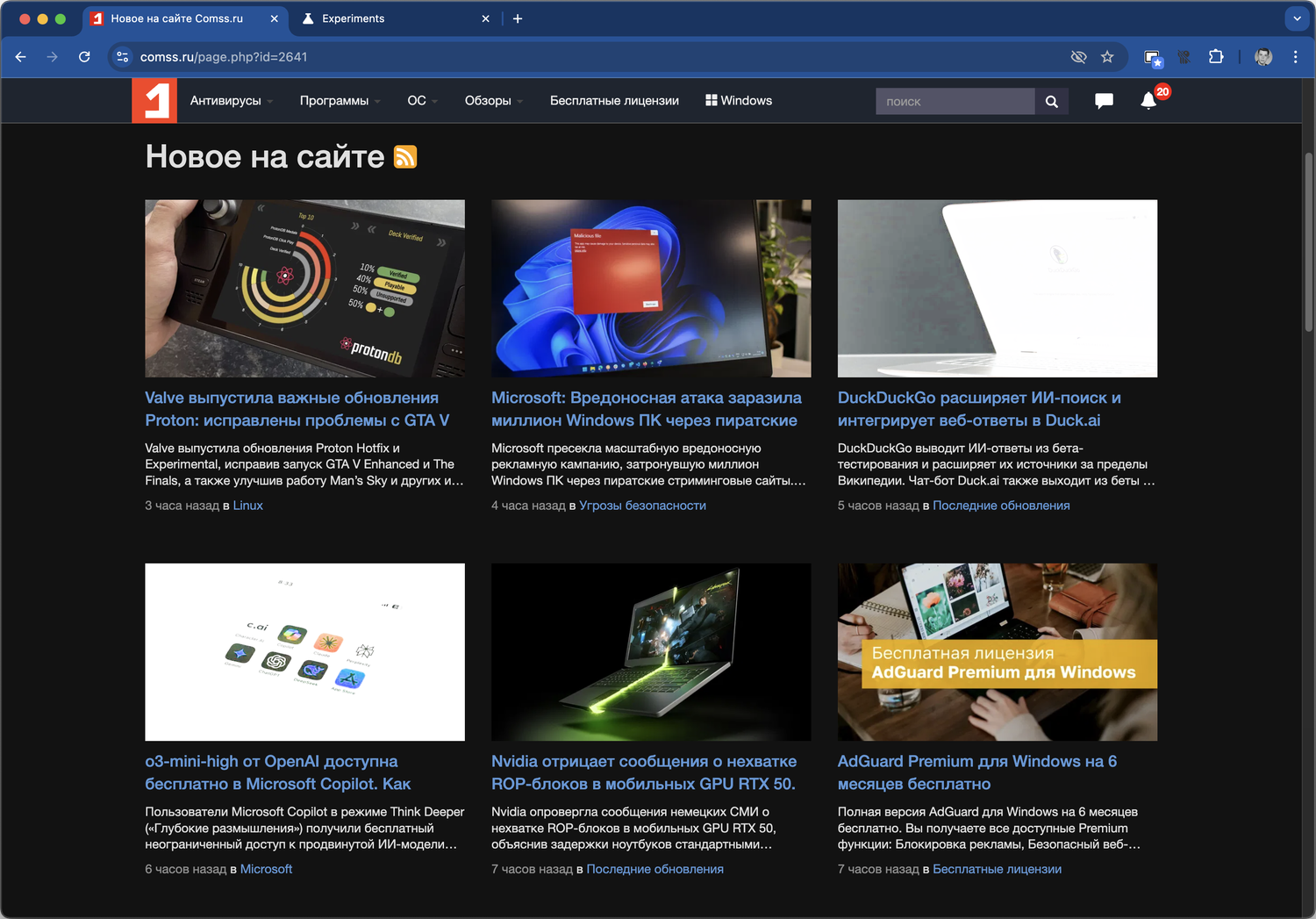The image size is (1316, 919).
Task: Click the 3 часа назад timestamp
Action: (x=182, y=506)
